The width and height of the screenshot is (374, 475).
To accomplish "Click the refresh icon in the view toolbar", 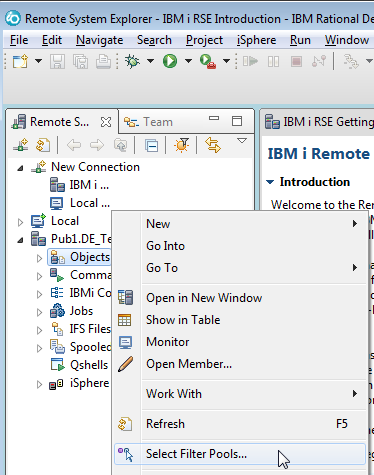I will pos(43,145).
